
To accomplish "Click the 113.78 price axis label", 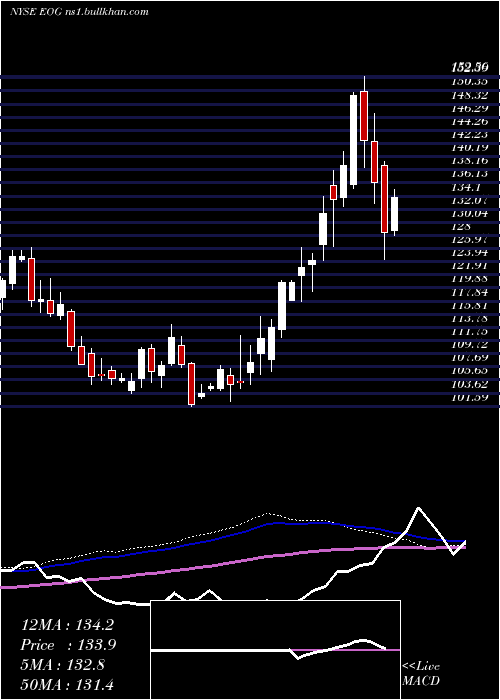I will 469,318.
